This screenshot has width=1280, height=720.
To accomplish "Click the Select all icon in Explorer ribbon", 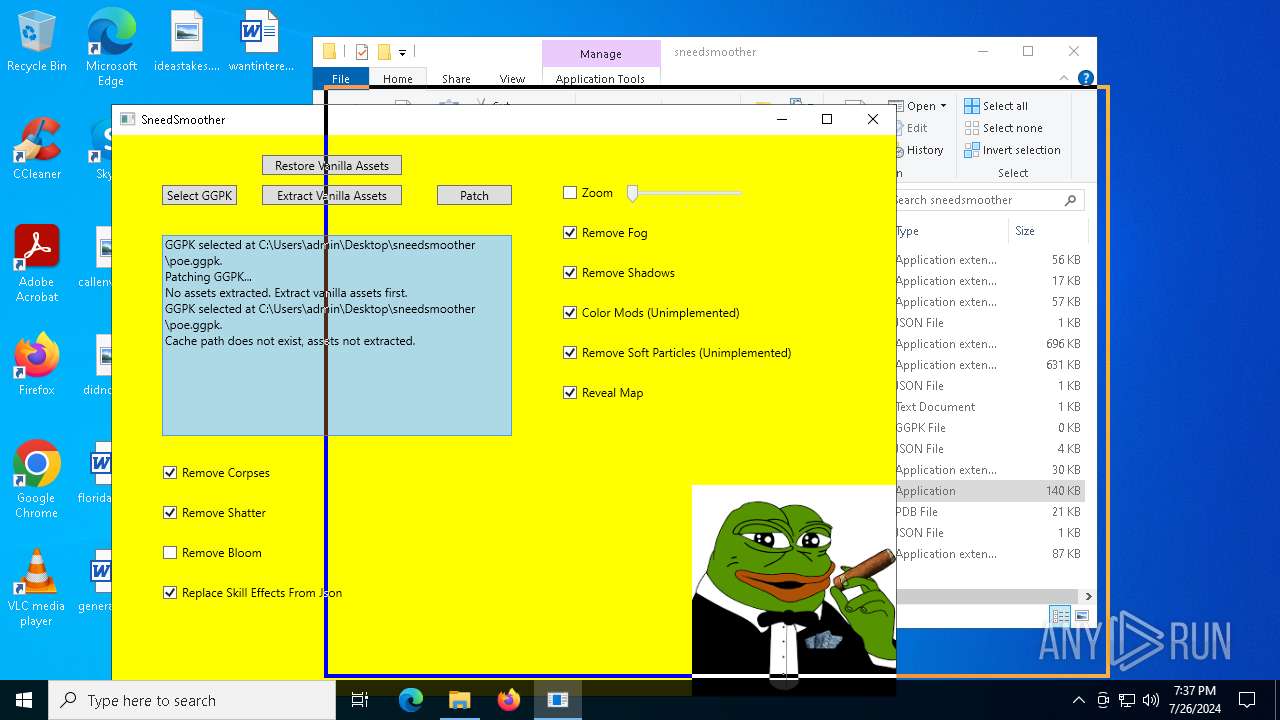I will 971,106.
